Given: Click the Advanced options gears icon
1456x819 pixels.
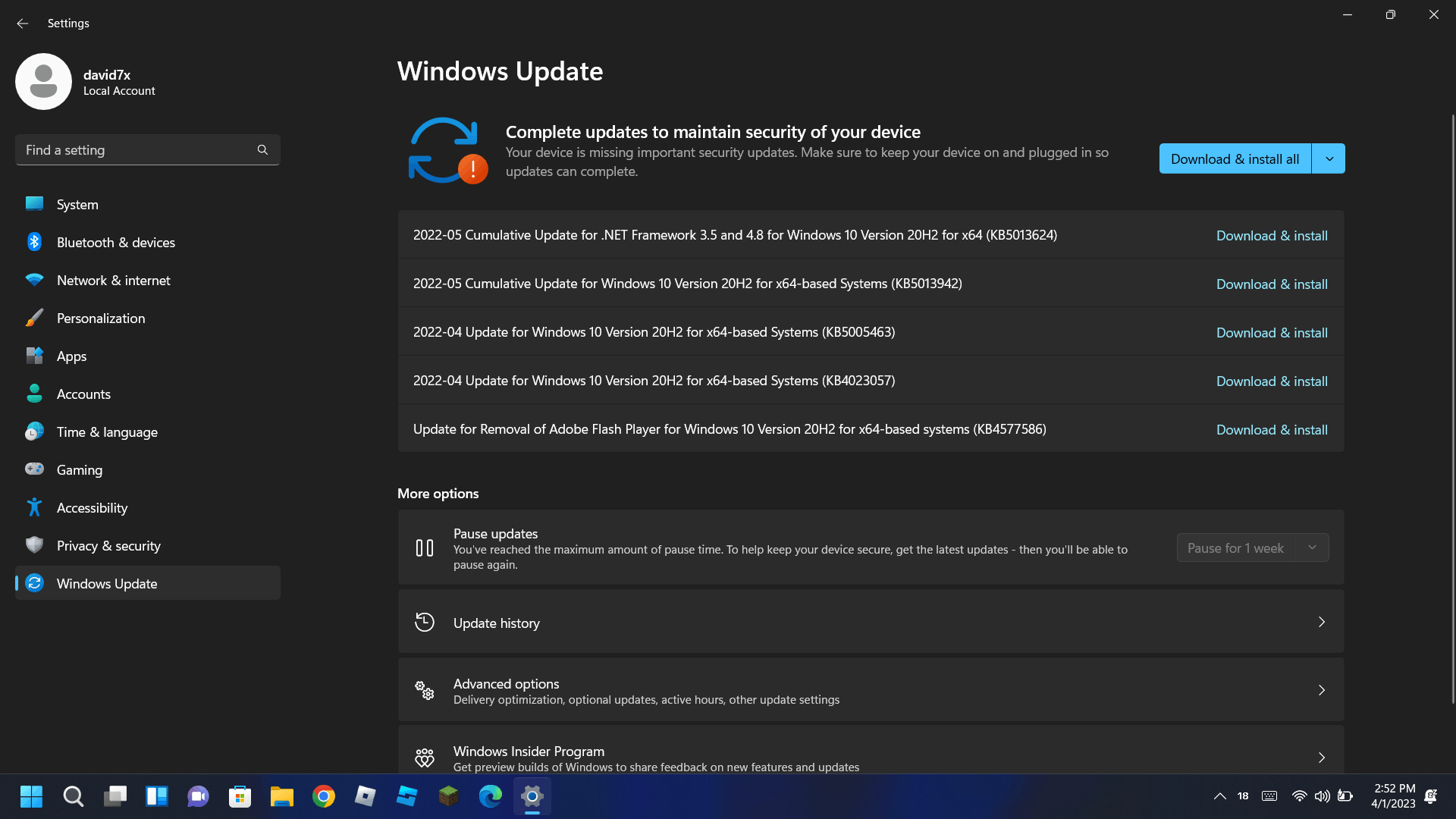Looking at the screenshot, I should click(425, 690).
